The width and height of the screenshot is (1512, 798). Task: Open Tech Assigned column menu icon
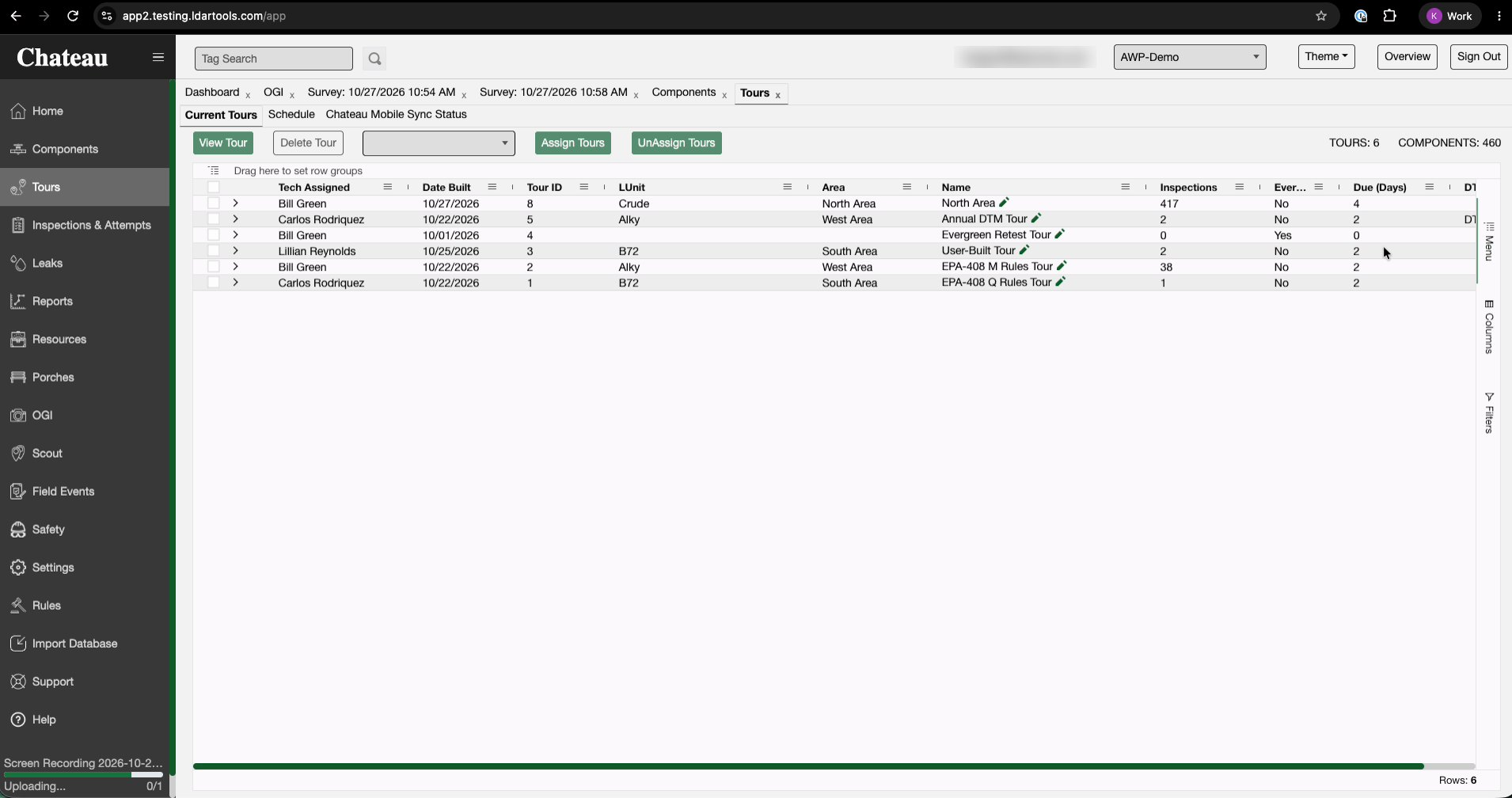[x=388, y=187]
